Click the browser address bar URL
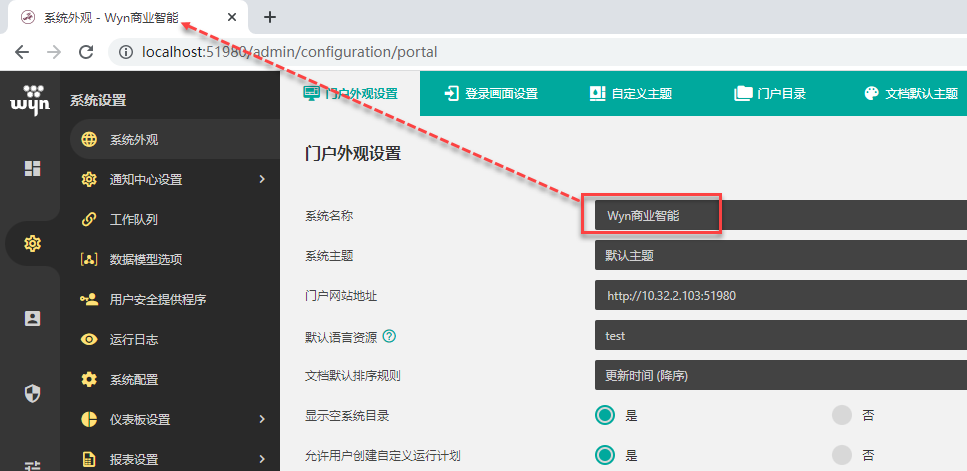The image size is (967, 471). pos(289,52)
